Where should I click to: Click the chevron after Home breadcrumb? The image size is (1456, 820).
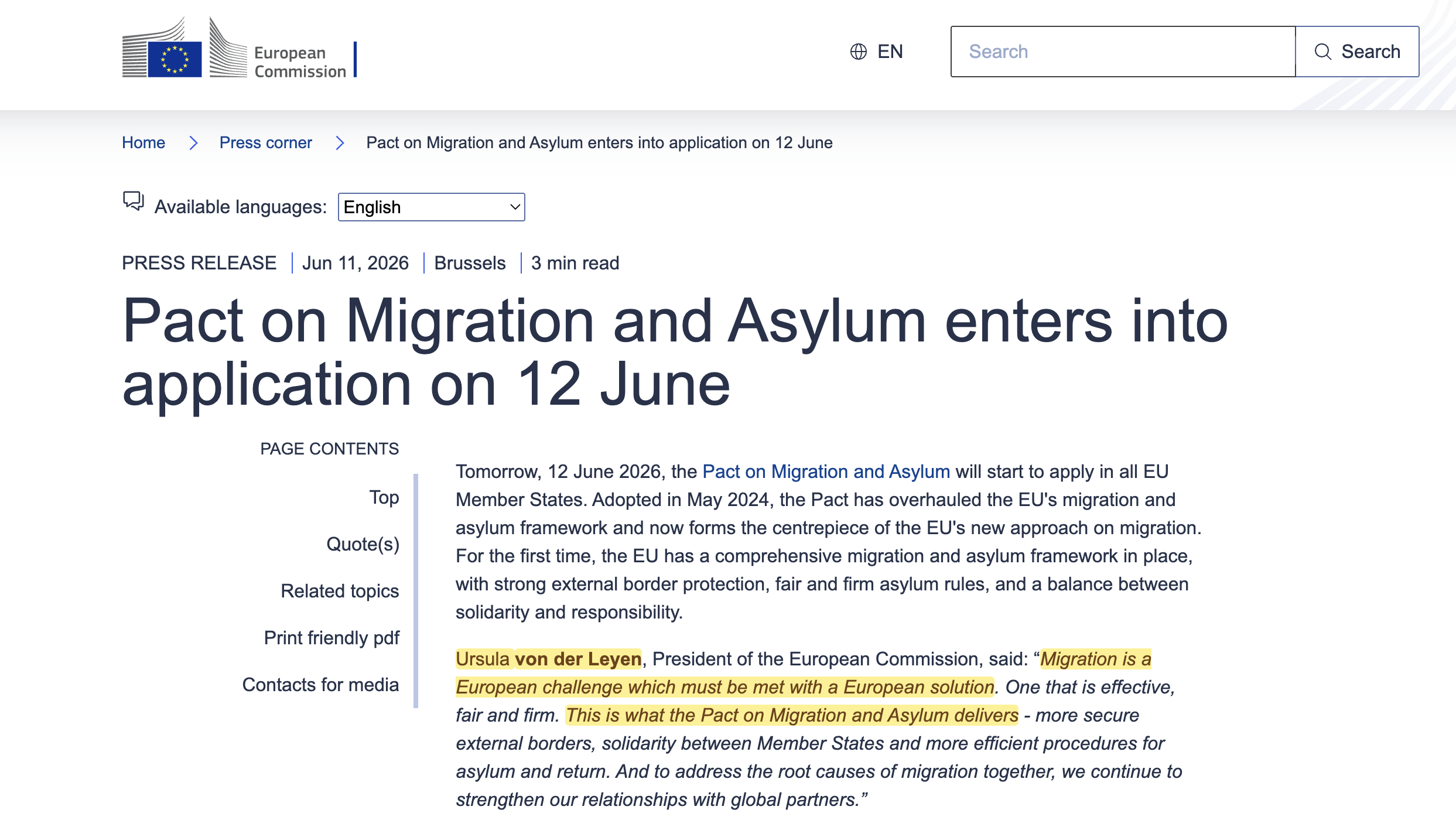tap(193, 143)
